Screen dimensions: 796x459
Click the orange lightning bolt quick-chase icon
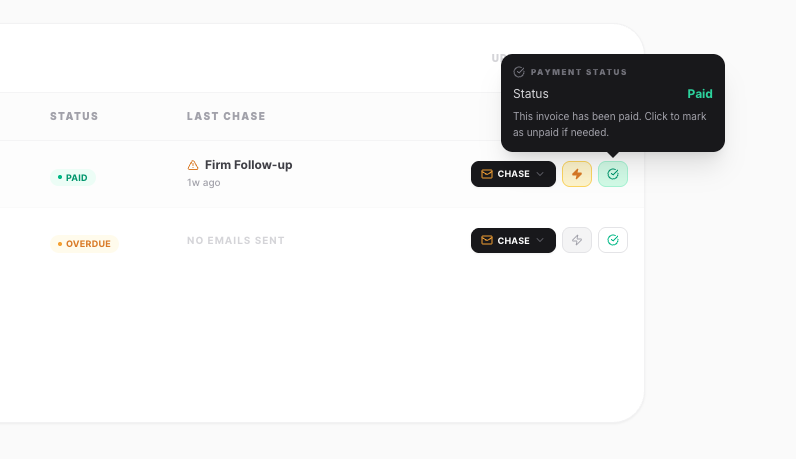tap(577, 174)
